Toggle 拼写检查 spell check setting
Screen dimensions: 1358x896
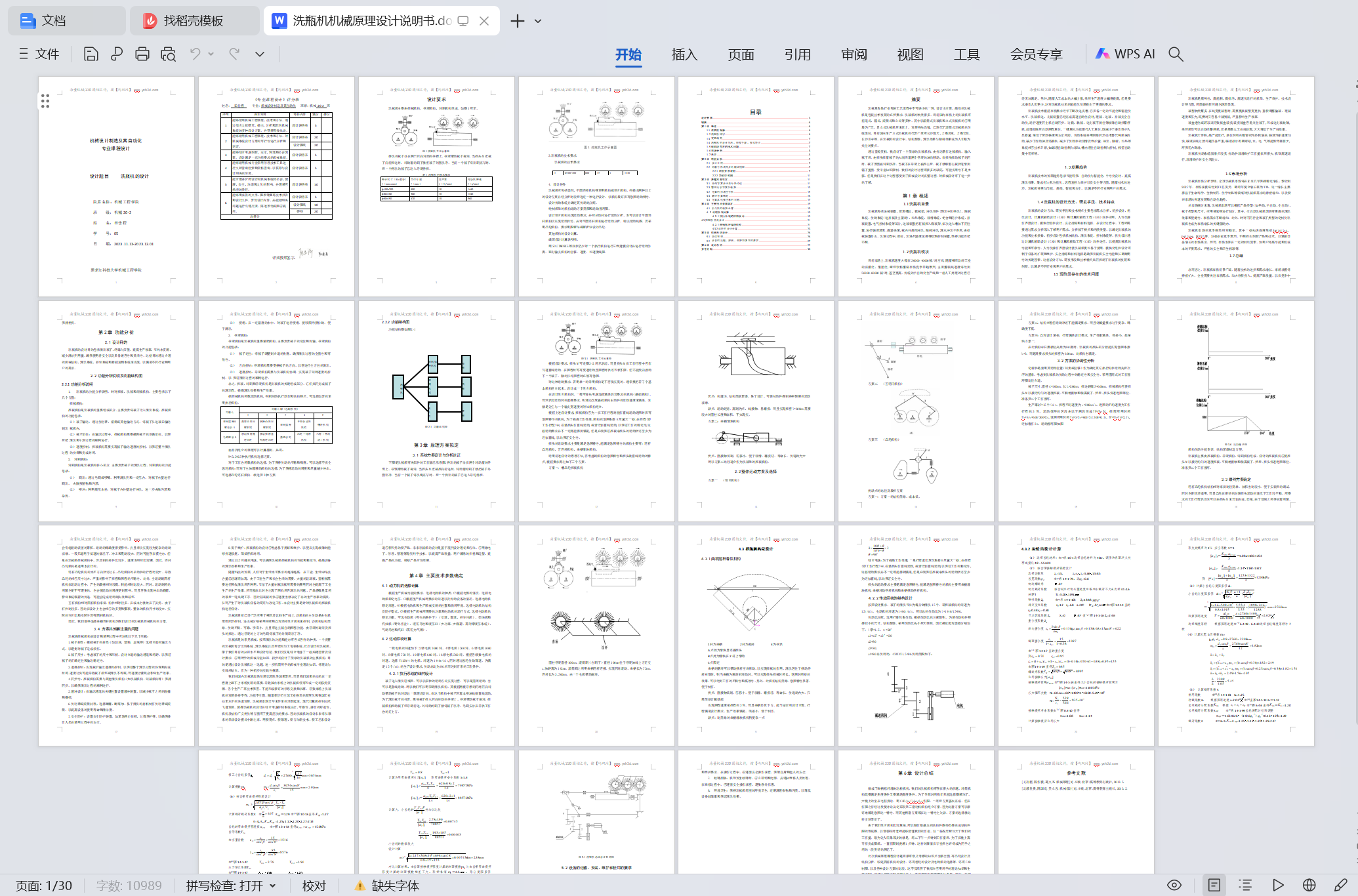click(230, 886)
